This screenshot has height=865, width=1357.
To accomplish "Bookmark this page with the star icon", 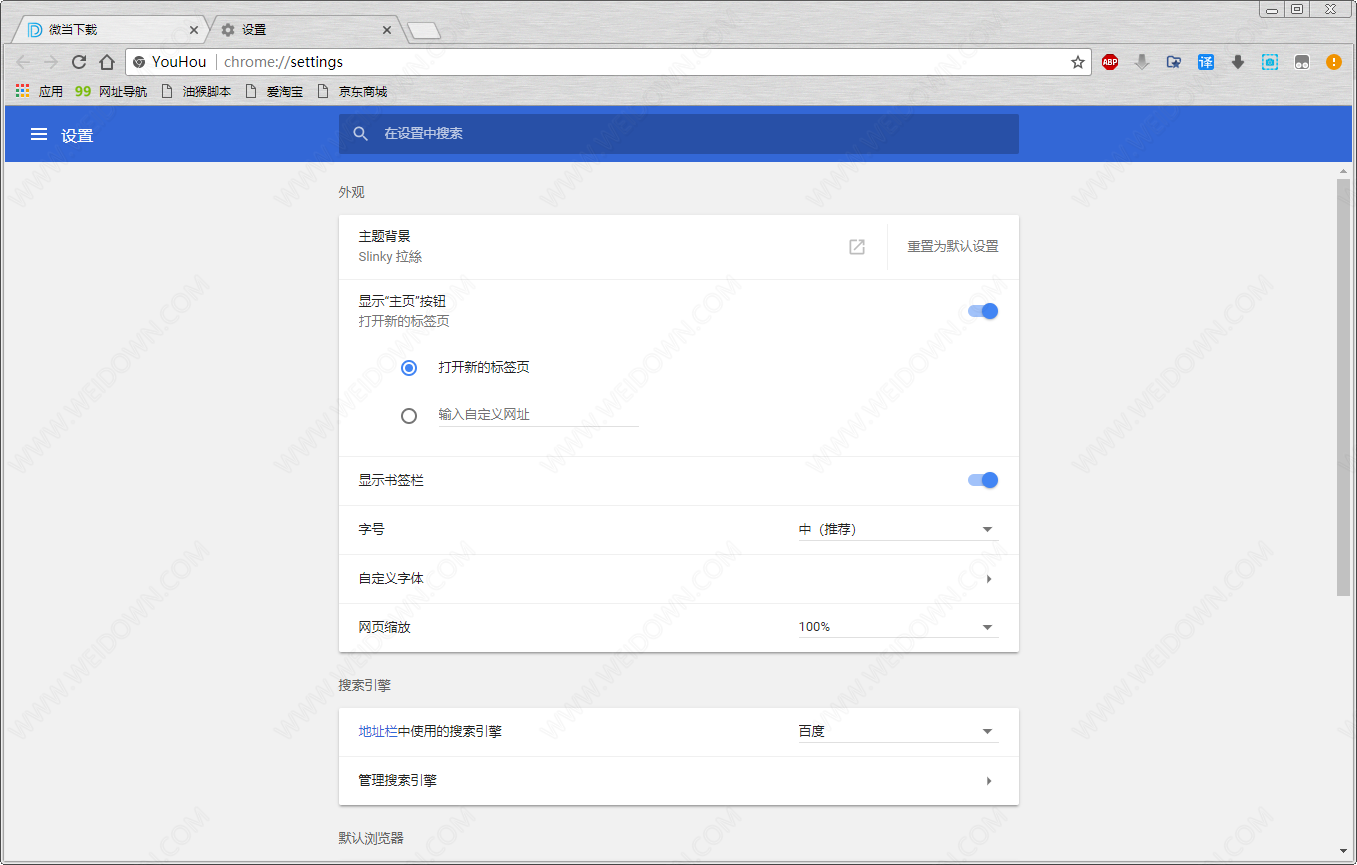I will click(1078, 62).
